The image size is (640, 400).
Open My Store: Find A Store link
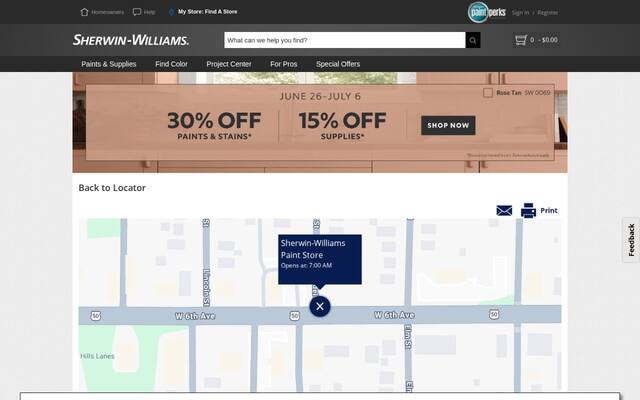(207, 12)
